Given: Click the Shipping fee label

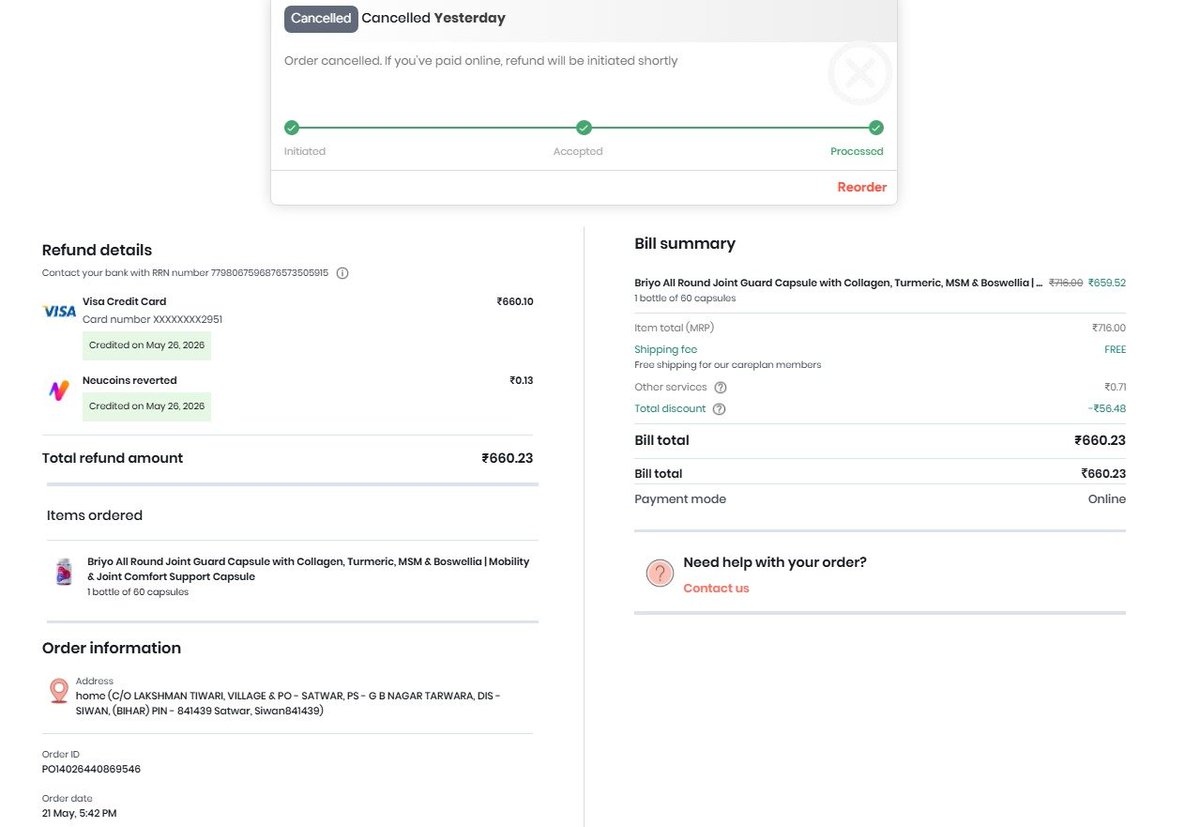Looking at the screenshot, I should 666,350.
